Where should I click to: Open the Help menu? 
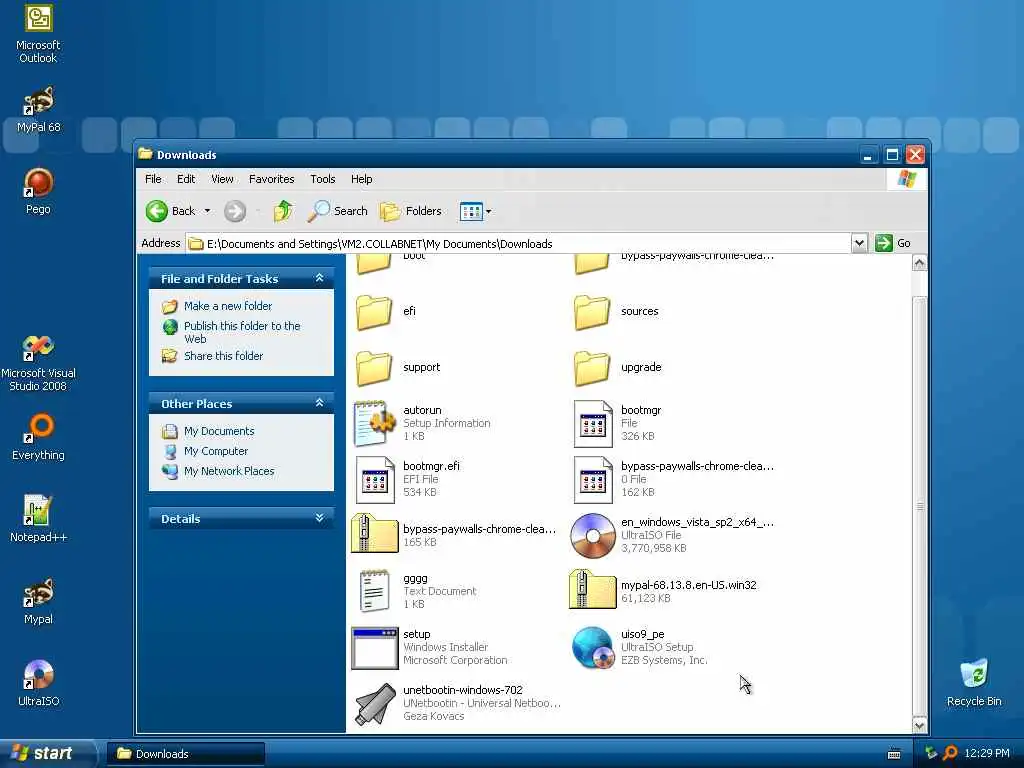(361, 179)
